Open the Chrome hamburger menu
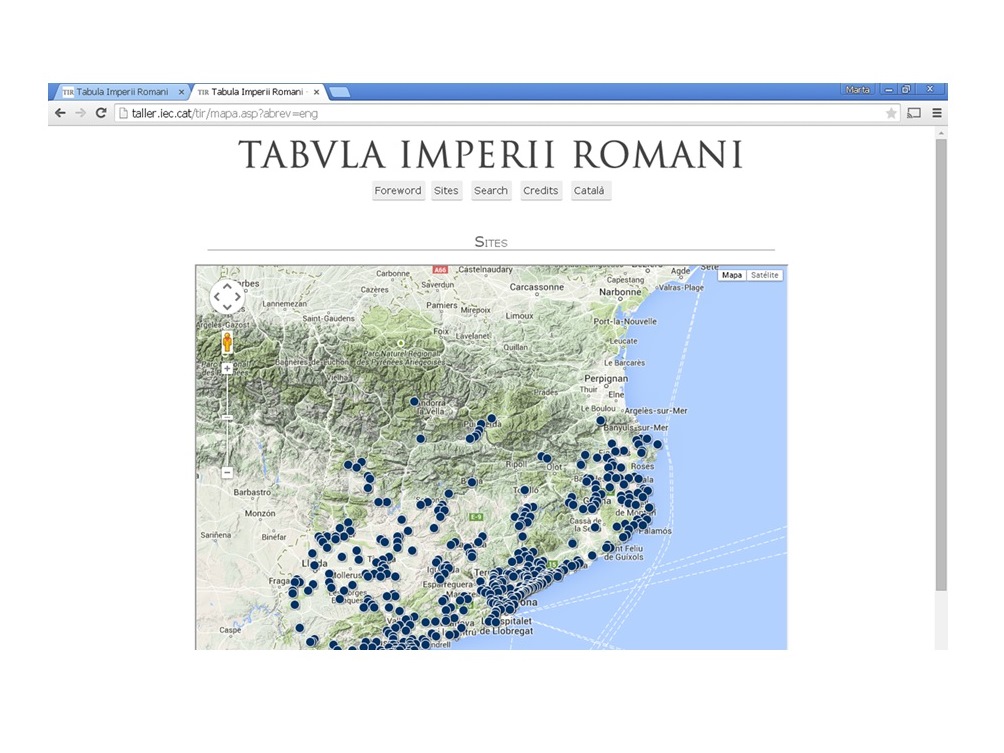Screen dimensions: 1004x753 click(937, 113)
